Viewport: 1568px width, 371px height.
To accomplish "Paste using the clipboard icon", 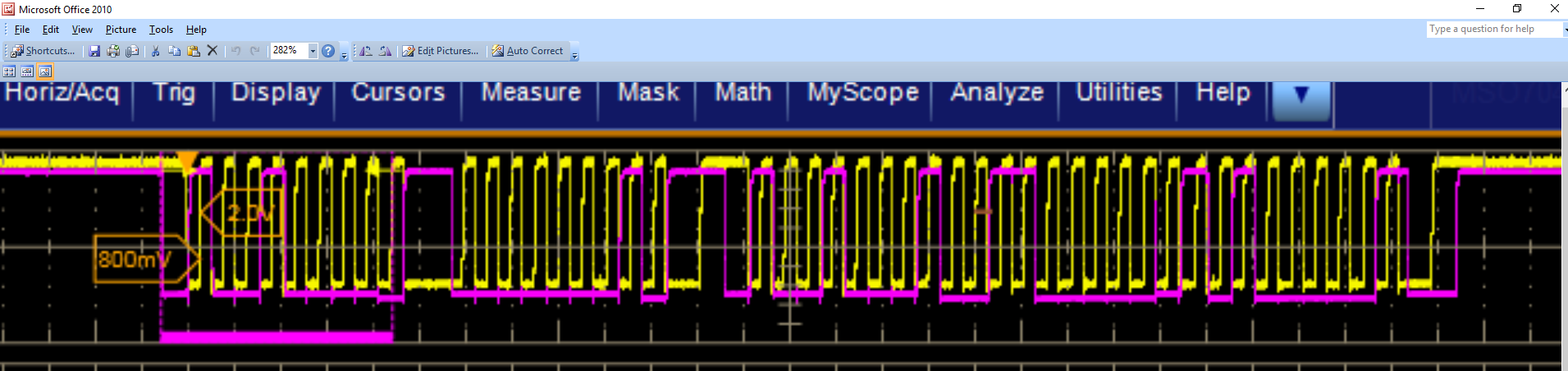I will tap(194, 51).
